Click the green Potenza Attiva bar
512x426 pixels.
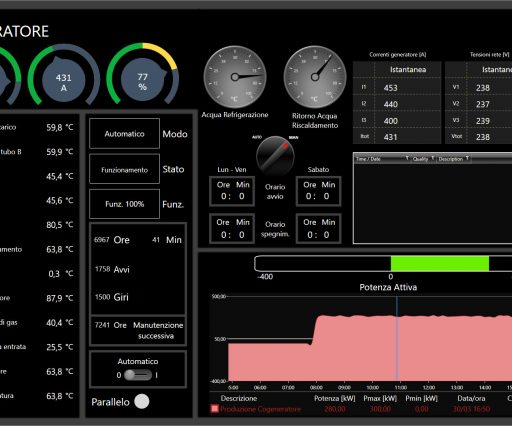440,263
